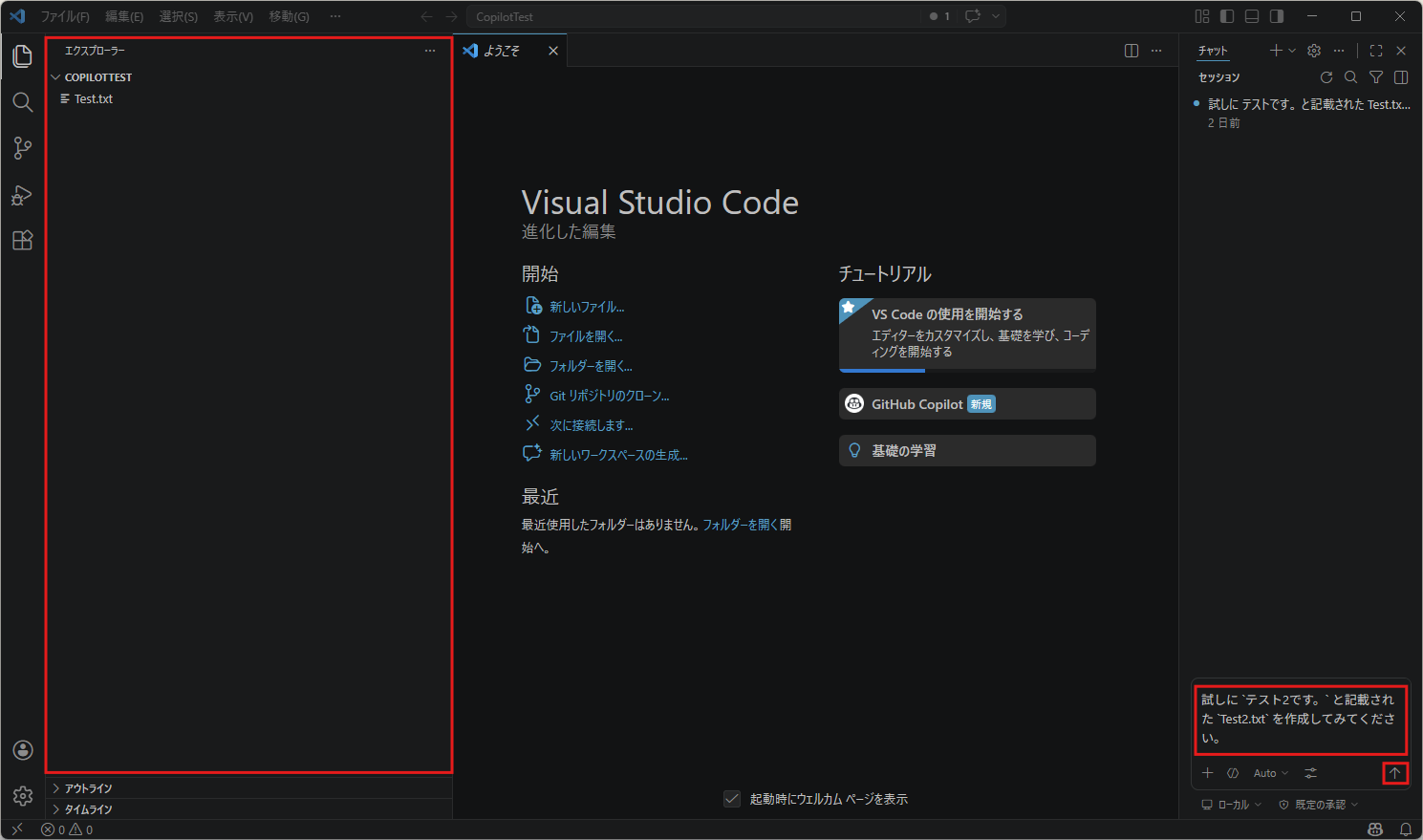Open the Extensions view icon
The height and width of the screenshot is (840, 1423).
(x=23, y=241)
